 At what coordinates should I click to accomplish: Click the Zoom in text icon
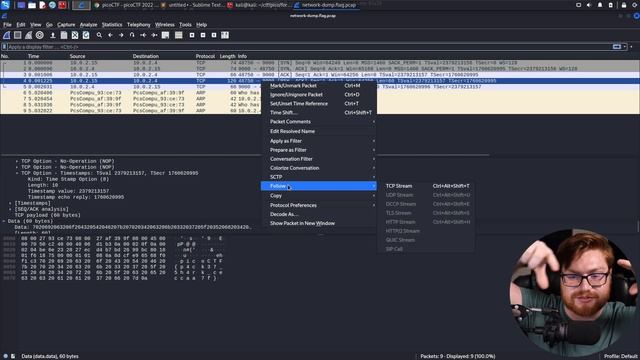[x=192, y=35]
